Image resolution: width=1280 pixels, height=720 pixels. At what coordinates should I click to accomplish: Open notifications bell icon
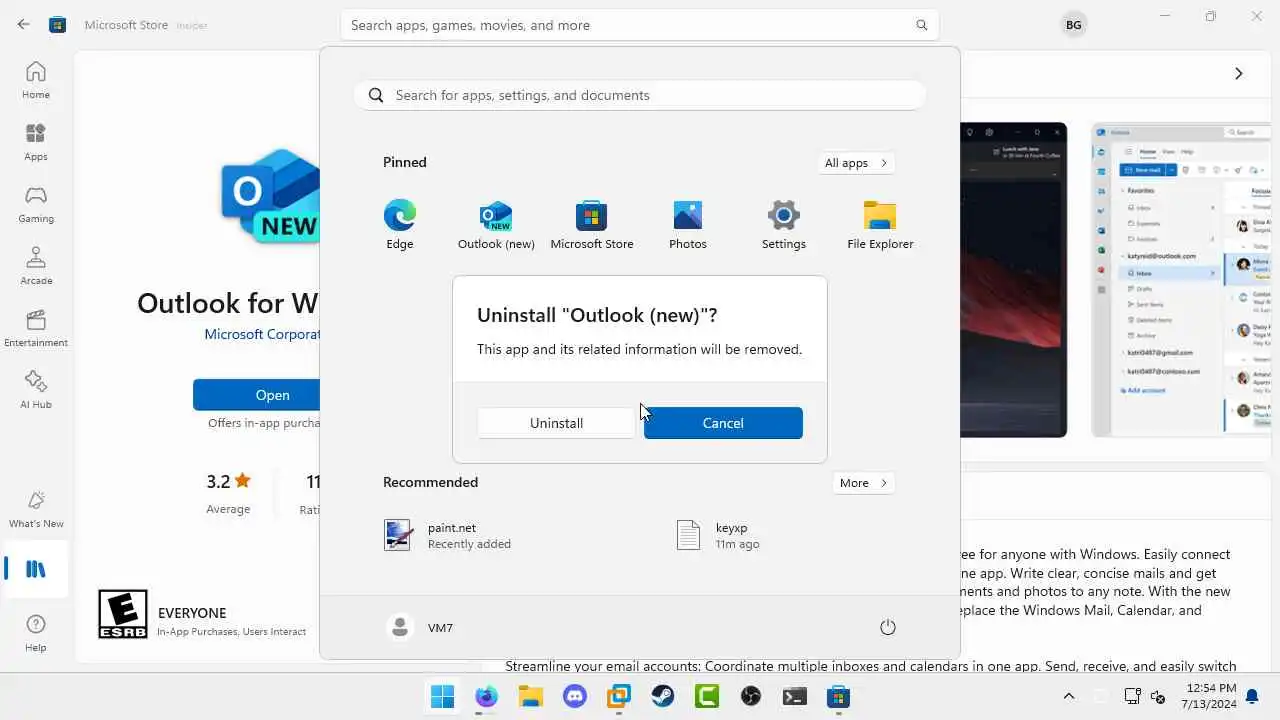(1251, 696)
